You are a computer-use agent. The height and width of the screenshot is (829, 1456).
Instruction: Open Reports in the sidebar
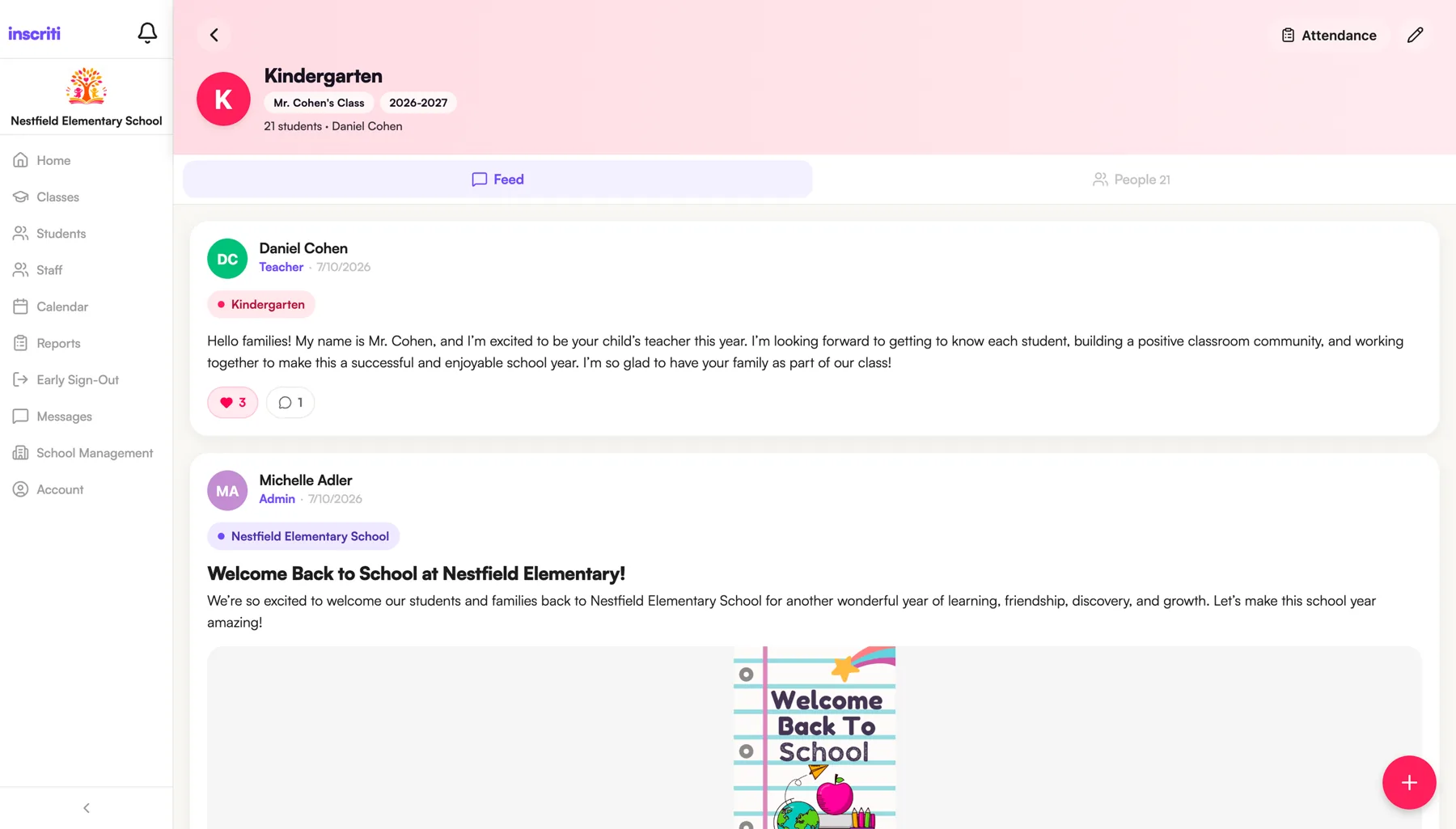tap(87, 343)
